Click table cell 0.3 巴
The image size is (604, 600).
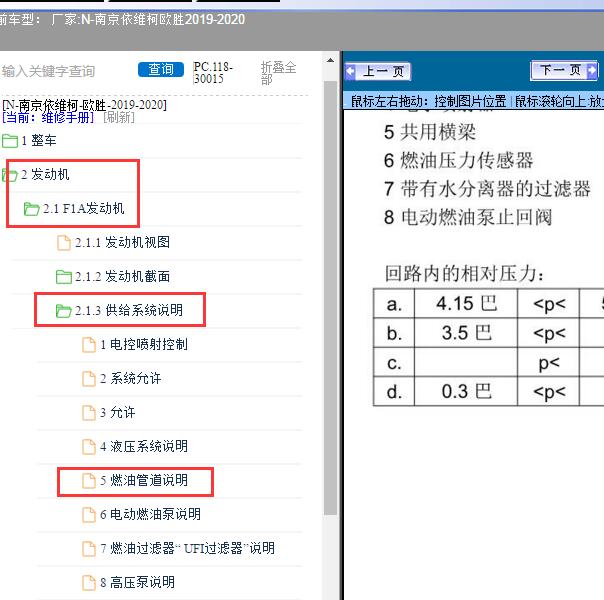pyautogui.click(x=466, y=392)
